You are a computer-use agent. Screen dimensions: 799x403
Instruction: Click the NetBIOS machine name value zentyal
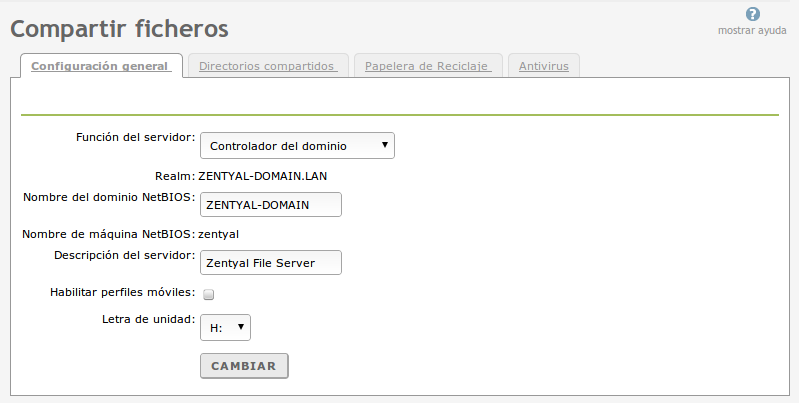(x=219, y=234)
